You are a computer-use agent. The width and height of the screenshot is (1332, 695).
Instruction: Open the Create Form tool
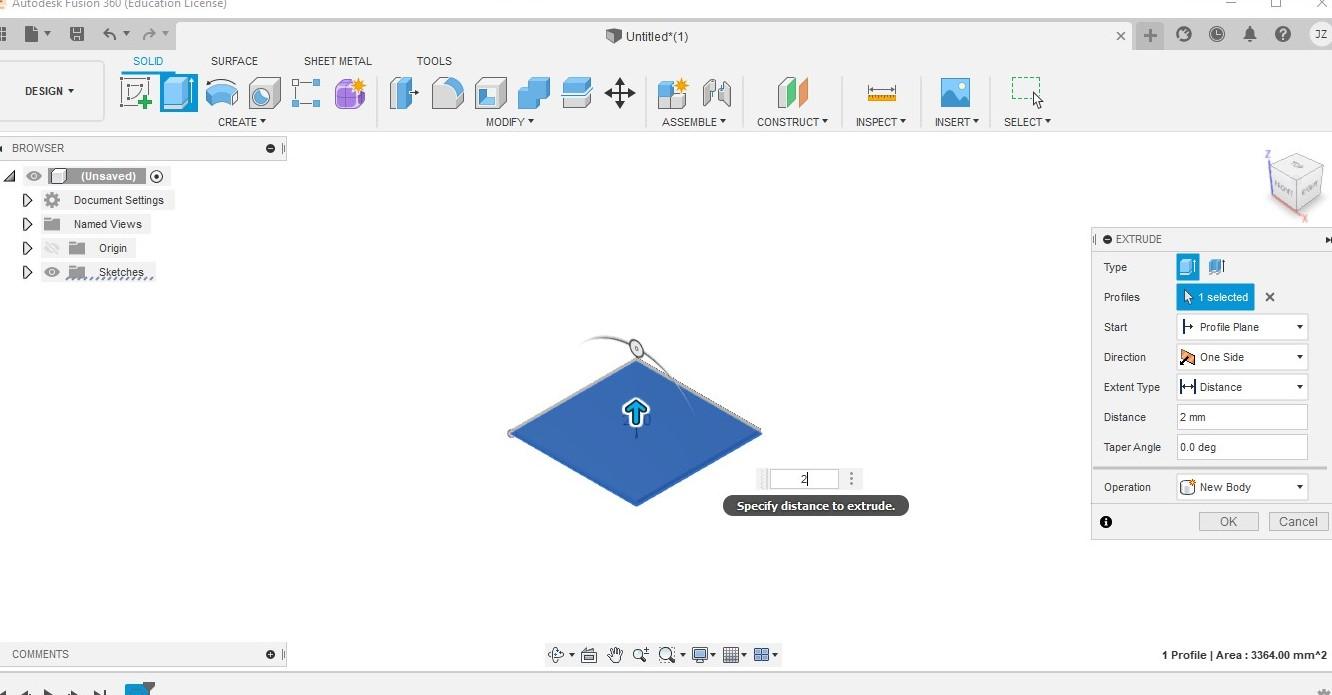pyautogui.click(x=350, y=93)
